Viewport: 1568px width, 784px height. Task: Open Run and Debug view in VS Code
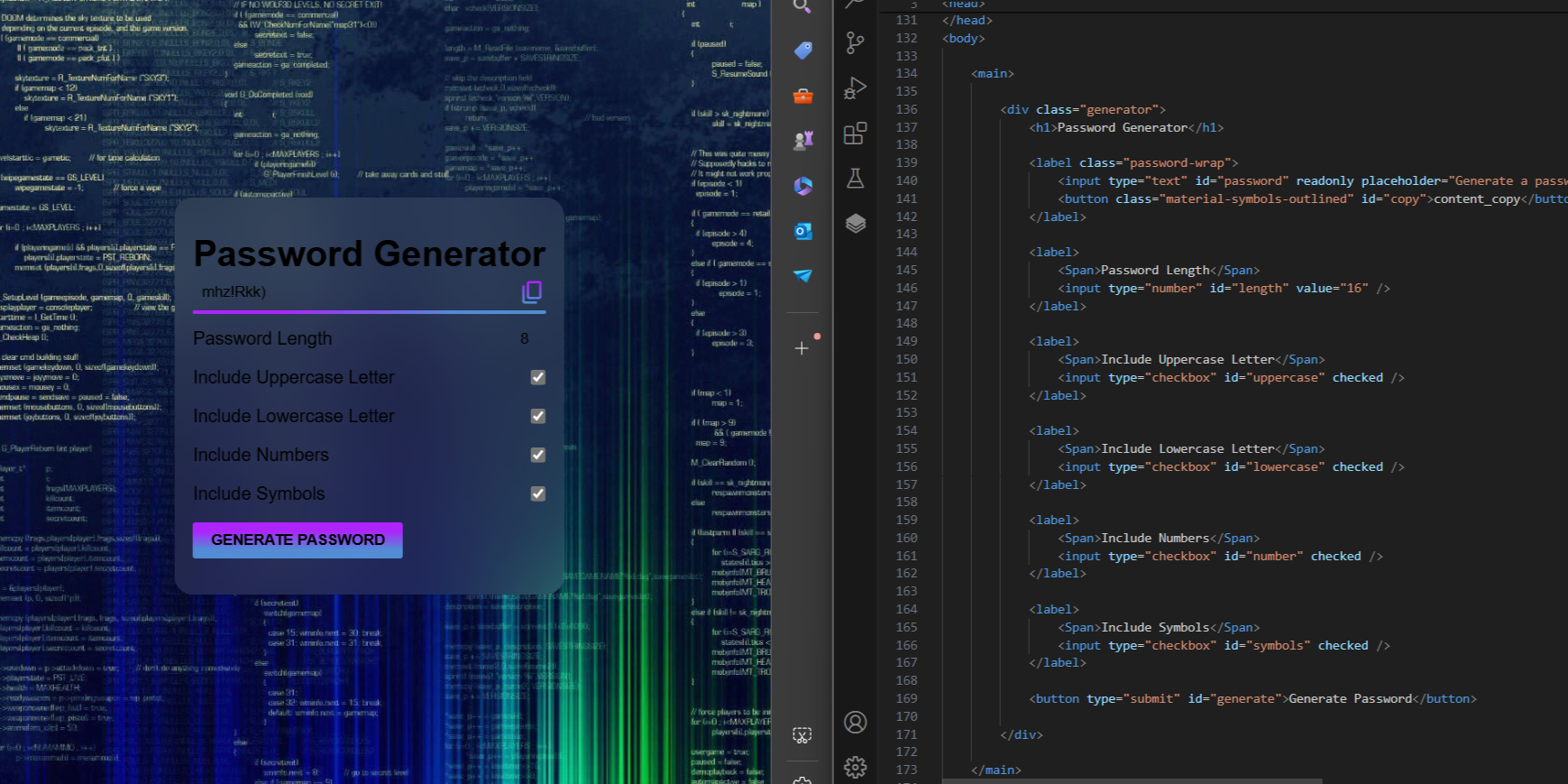point(855,88)
